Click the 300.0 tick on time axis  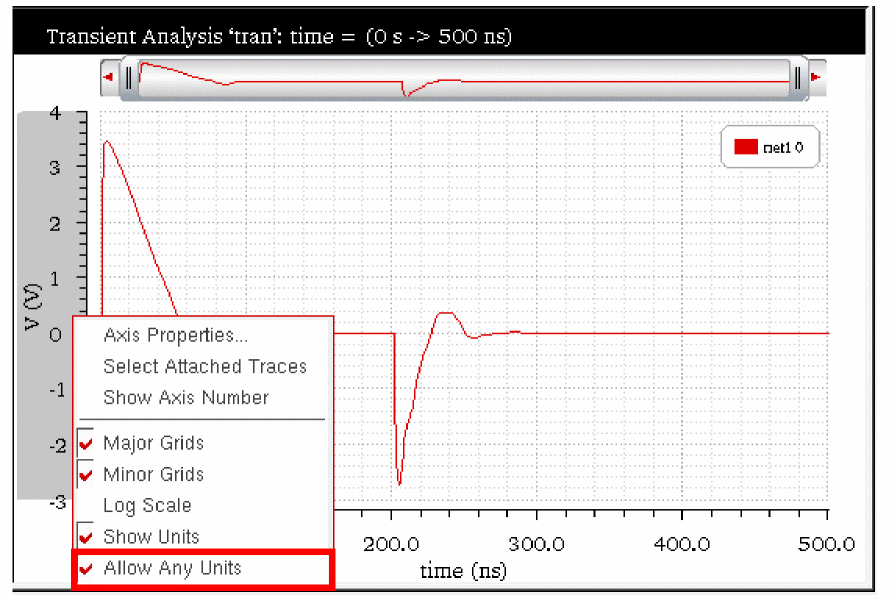[537, 544]
